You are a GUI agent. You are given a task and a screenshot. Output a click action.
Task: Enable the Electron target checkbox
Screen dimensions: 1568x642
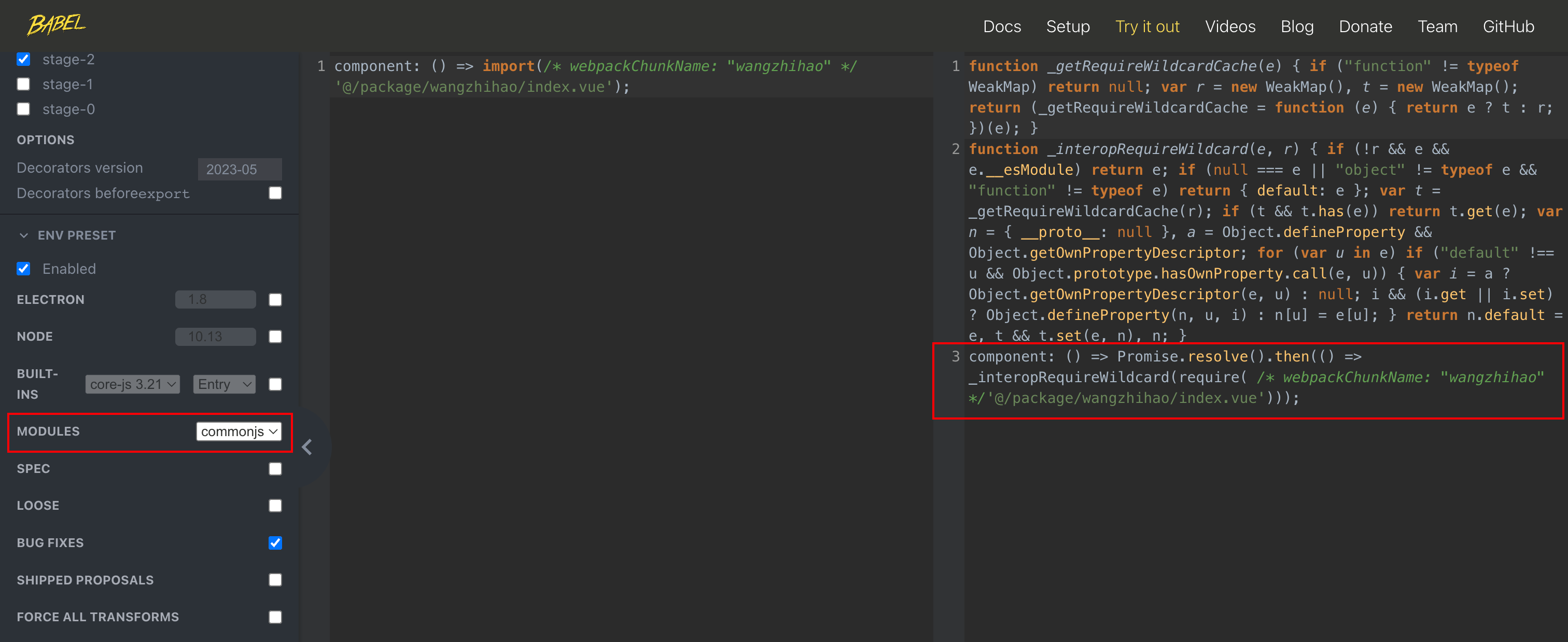275,299
